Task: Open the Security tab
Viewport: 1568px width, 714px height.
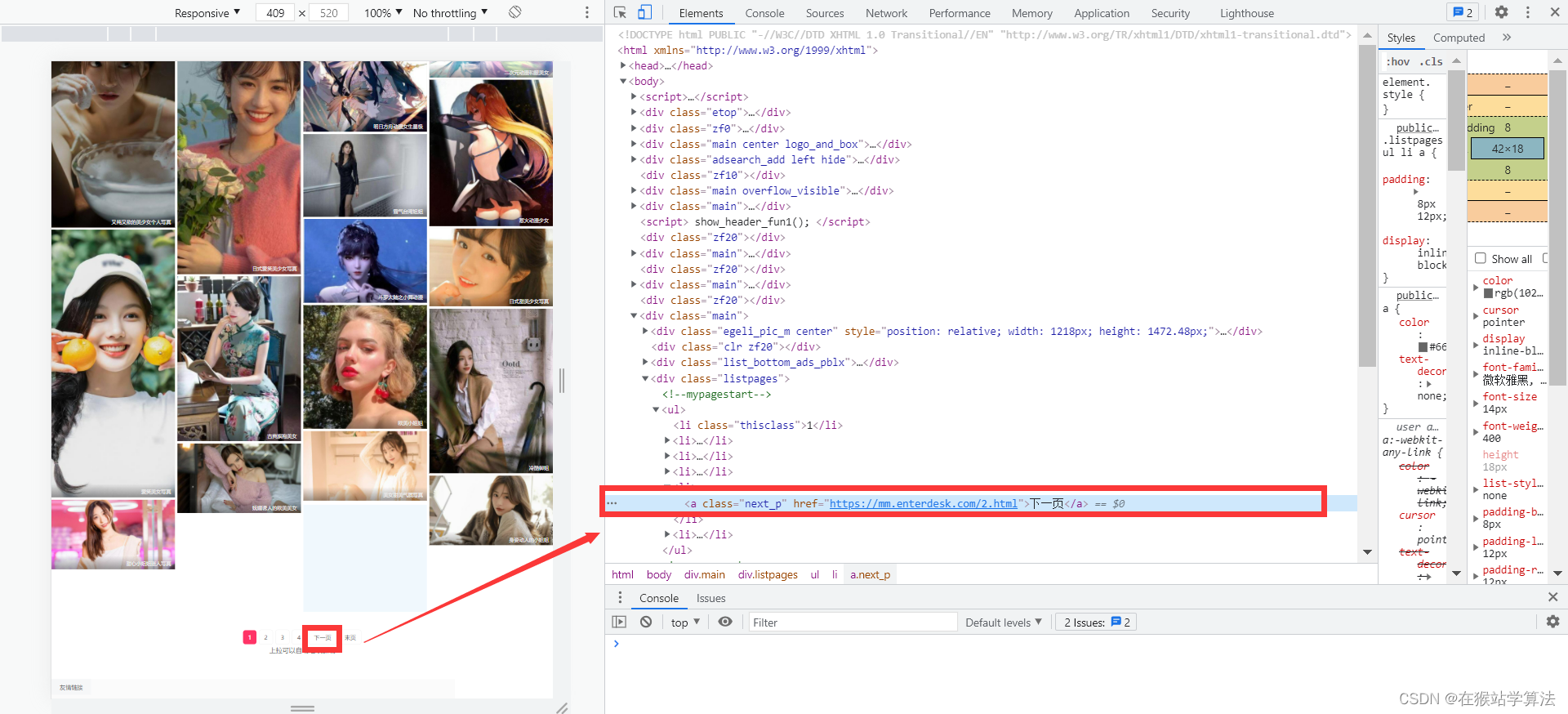Action: (x=1170, y=13)
